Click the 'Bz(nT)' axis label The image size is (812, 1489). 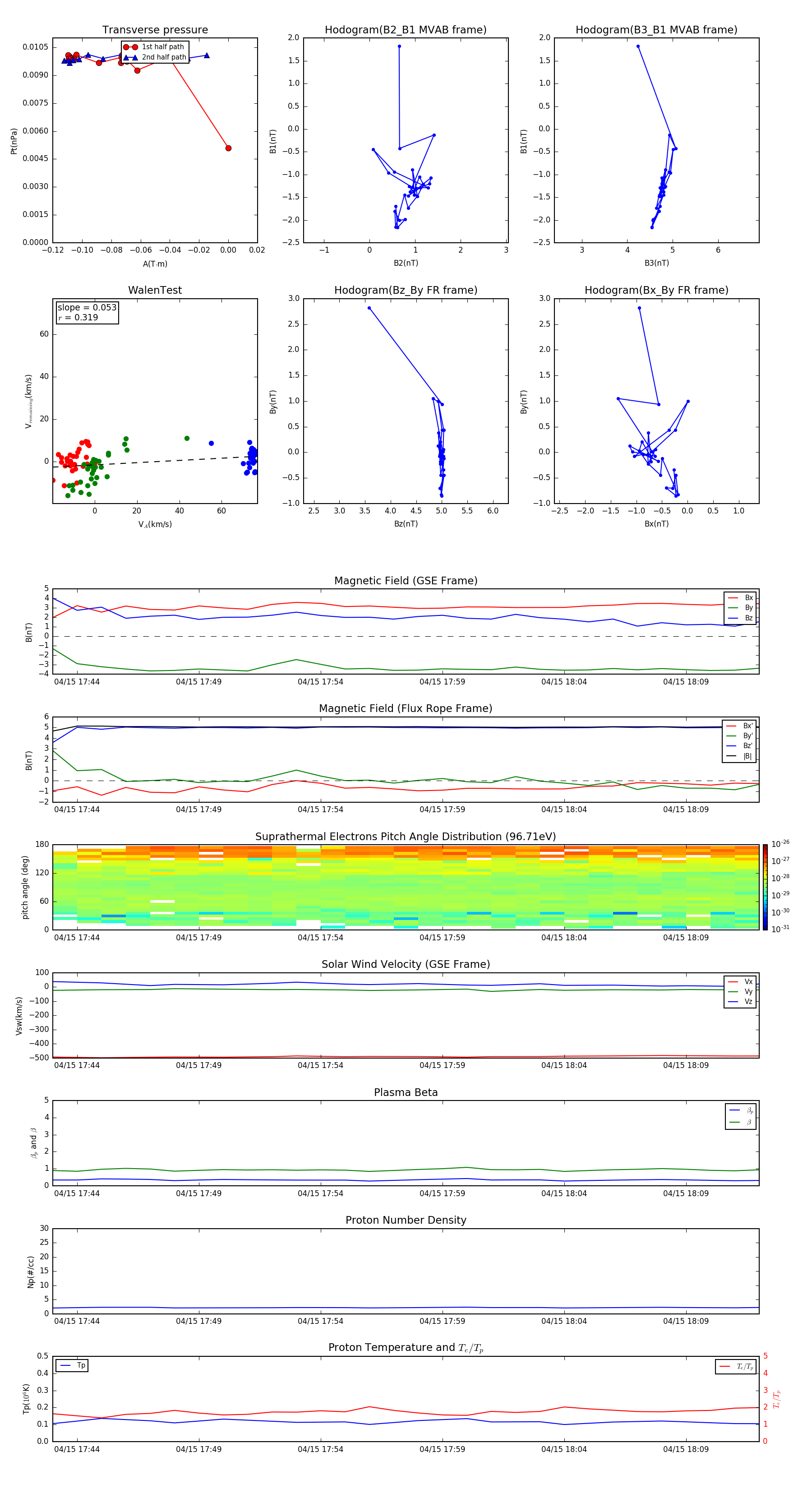pyautogui.click(x=406, y=524)
